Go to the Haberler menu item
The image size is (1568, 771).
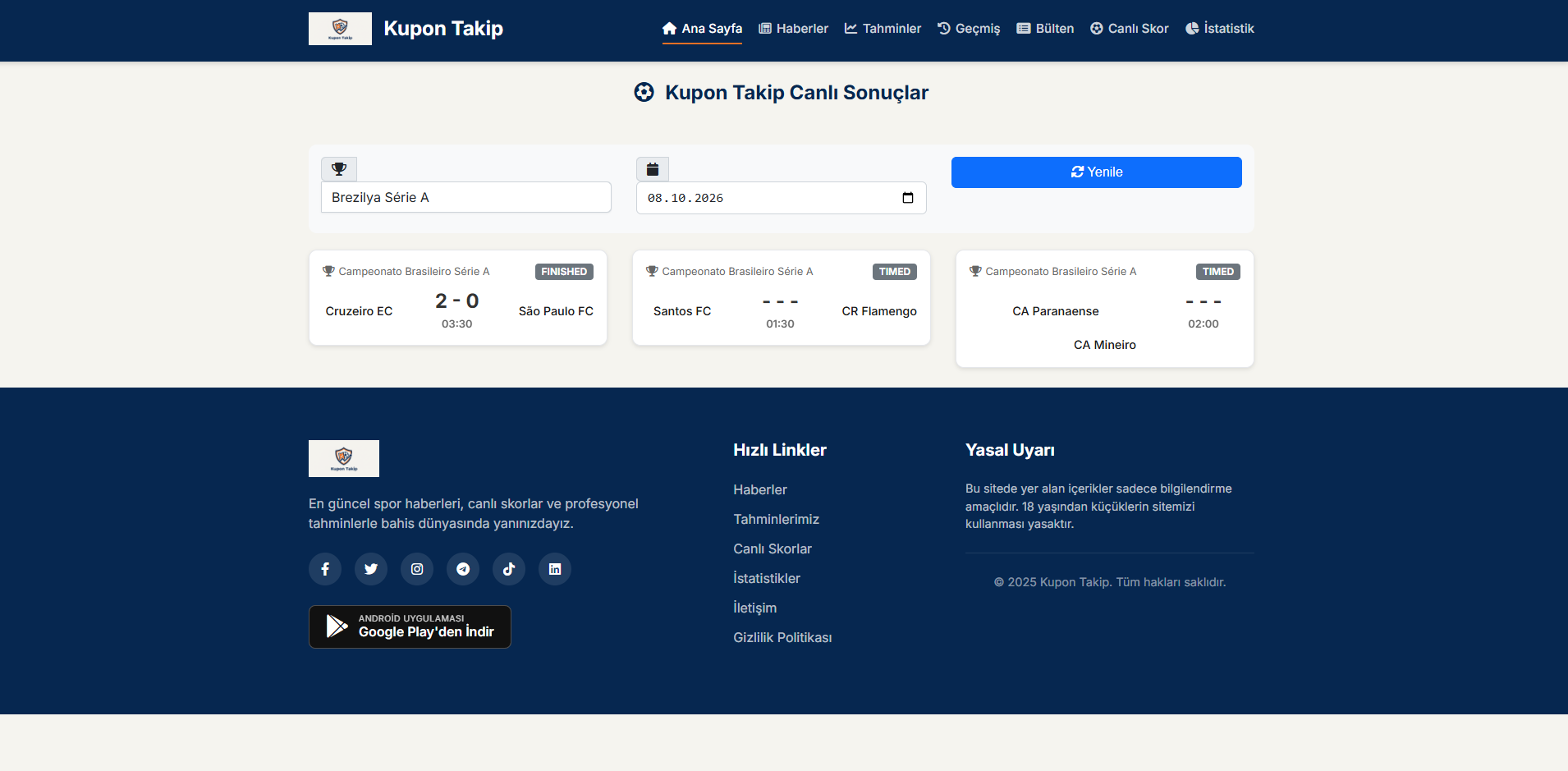(793, 29)
